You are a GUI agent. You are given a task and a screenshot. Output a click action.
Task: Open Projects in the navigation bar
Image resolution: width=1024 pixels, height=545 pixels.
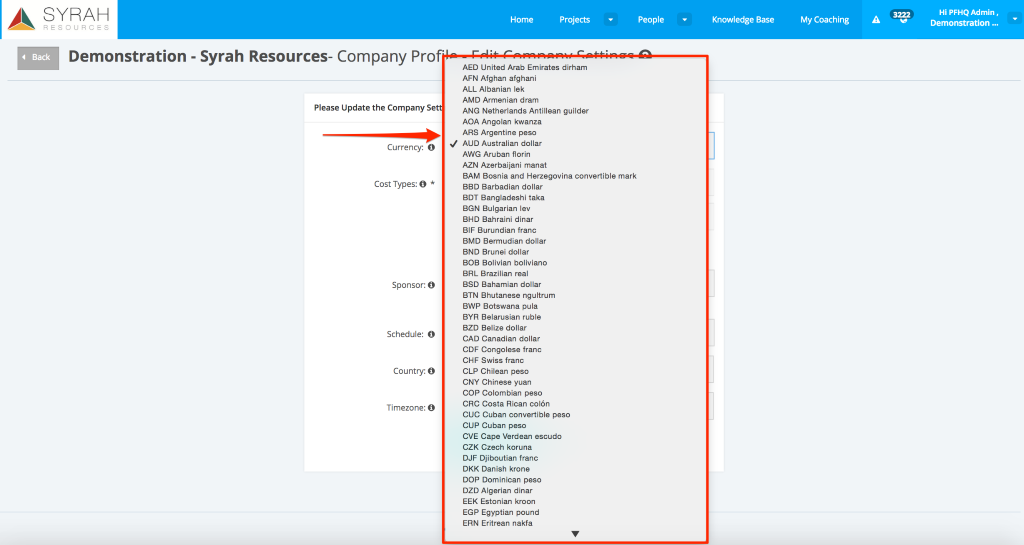click(574, 20)
